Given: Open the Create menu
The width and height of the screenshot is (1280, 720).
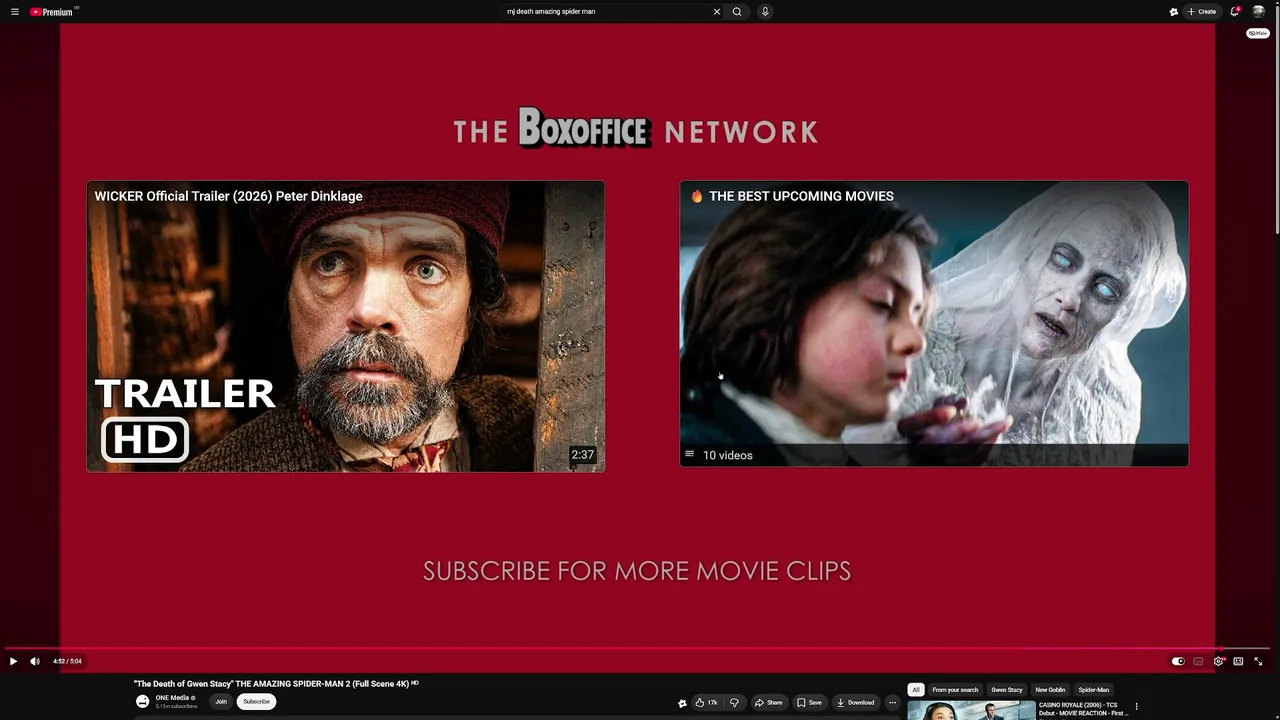Looking at the screenshot, I should click(x=1202, y=12).
